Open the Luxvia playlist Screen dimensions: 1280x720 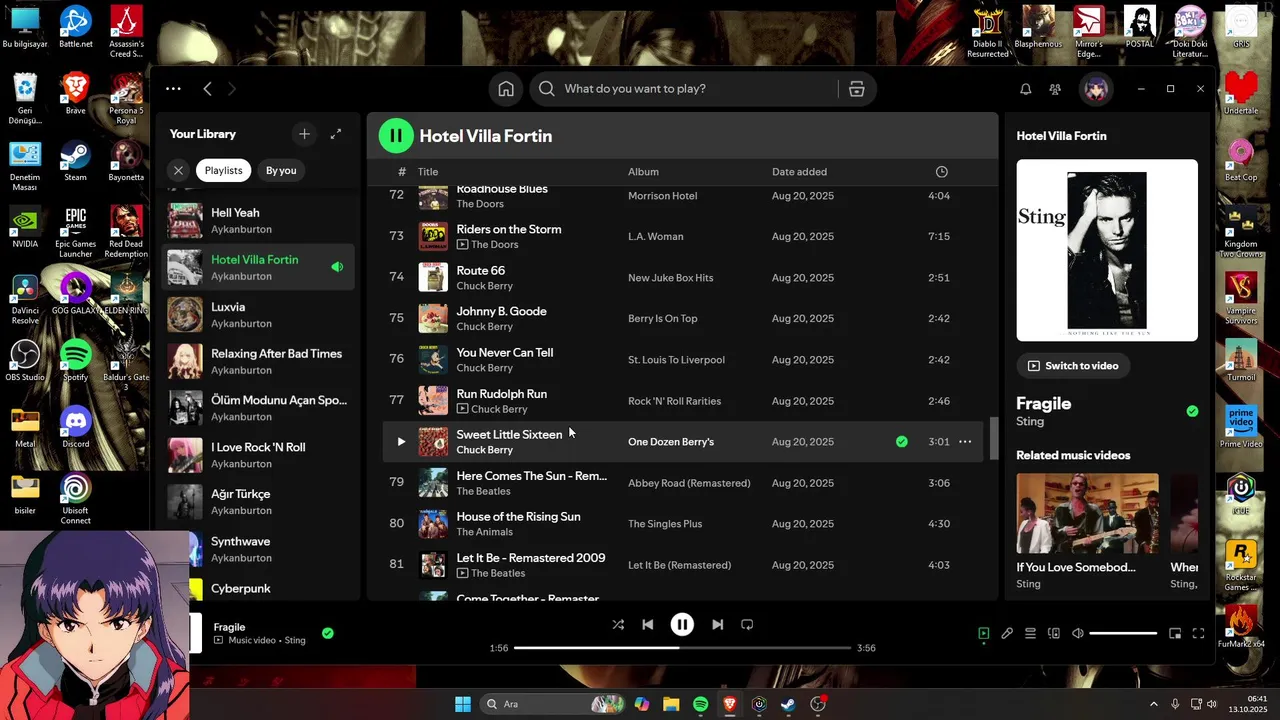click(x=258, y=314)
